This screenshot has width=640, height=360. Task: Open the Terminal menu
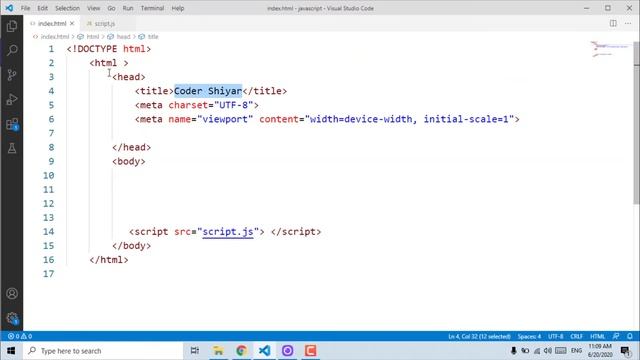pyautogui.click(x=152, y=8)
